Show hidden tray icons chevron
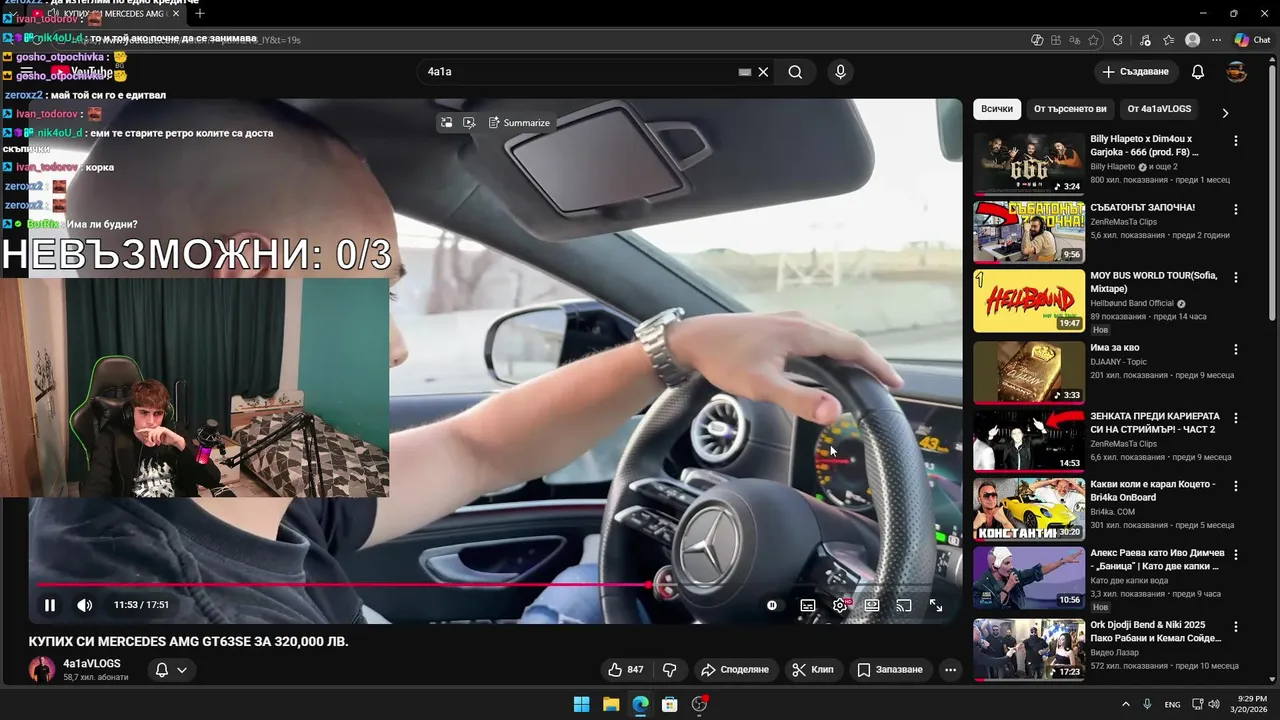The height and width of the screenshot is (720, 1280). [x=1126, y=704]
